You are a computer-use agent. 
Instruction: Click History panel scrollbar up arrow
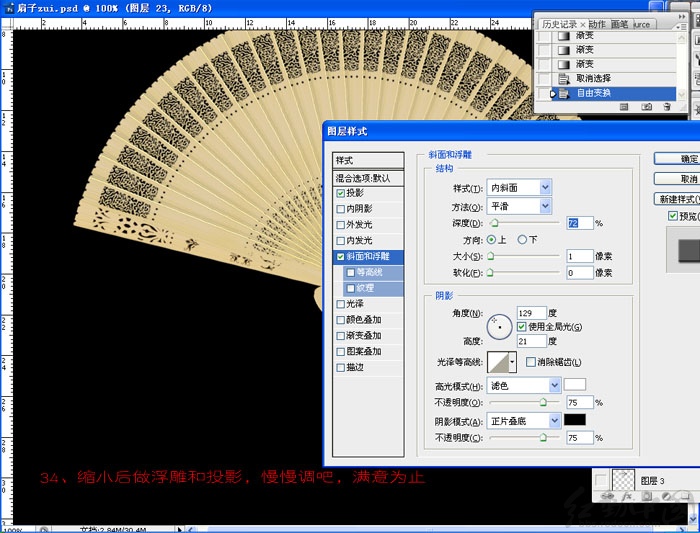pyautogui.click(x=681, y=39)
